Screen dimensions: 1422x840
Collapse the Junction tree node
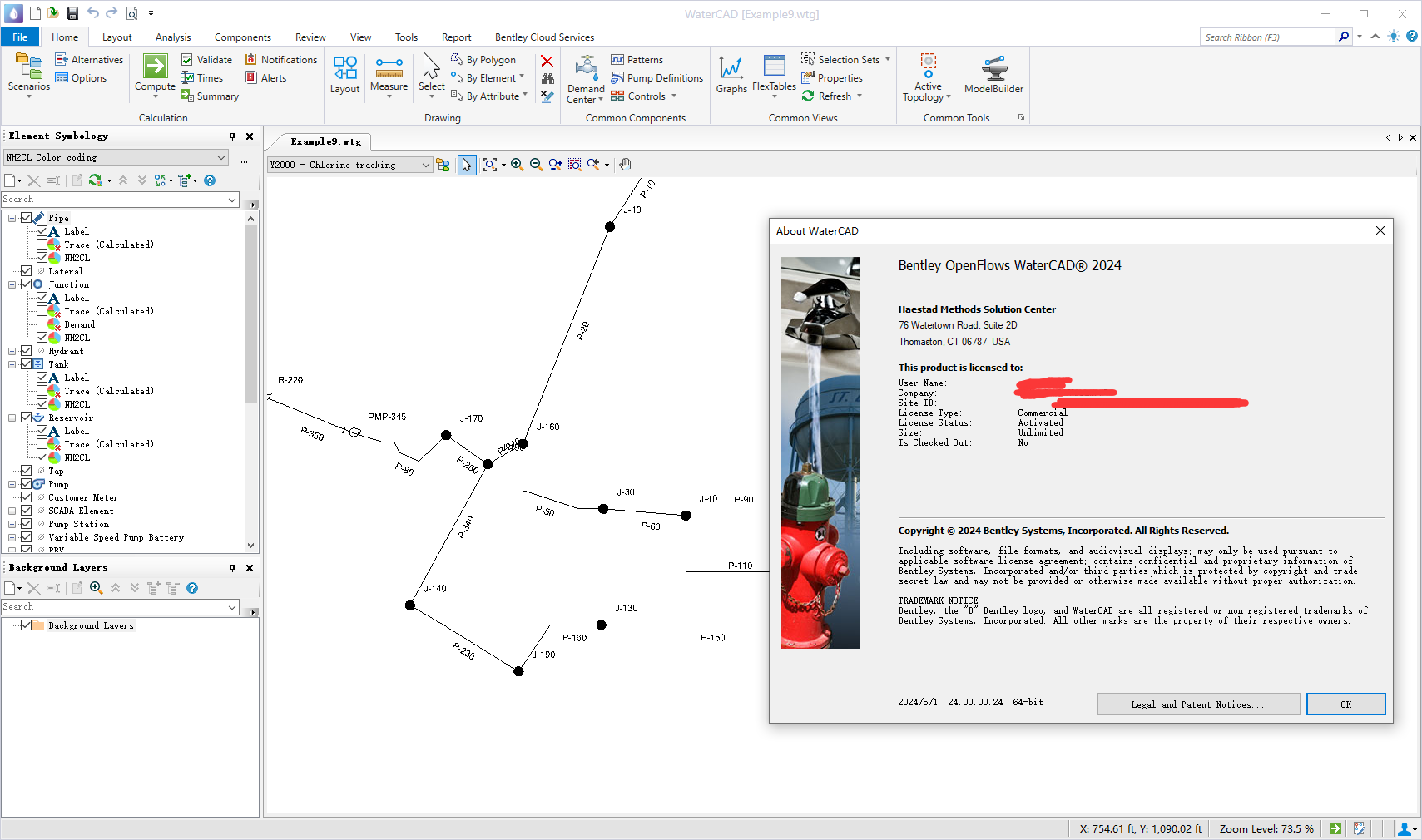(12, 284)
